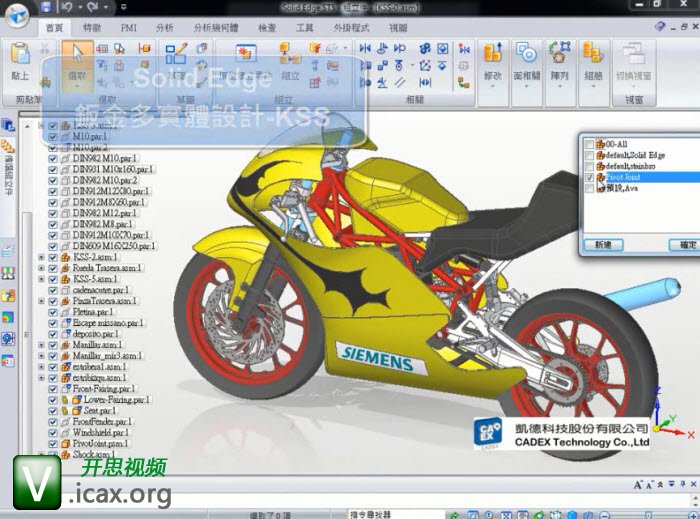Screen dimensions: 700x519
Task: Expand the estriberaI.asm:1 node
Action: 41,367
